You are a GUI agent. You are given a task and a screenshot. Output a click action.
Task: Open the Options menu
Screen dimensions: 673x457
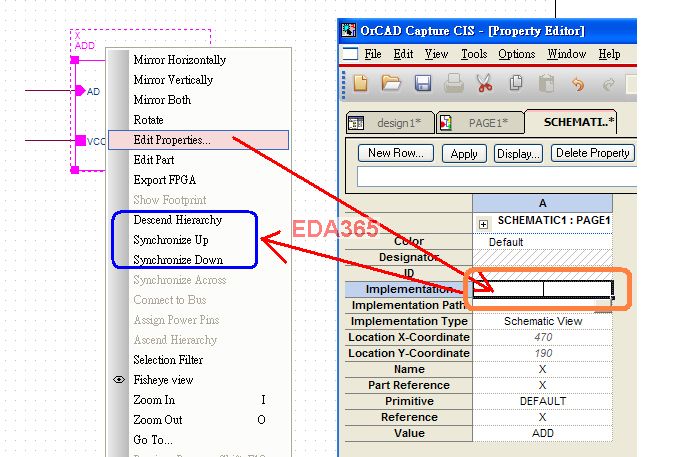[517, 54]
